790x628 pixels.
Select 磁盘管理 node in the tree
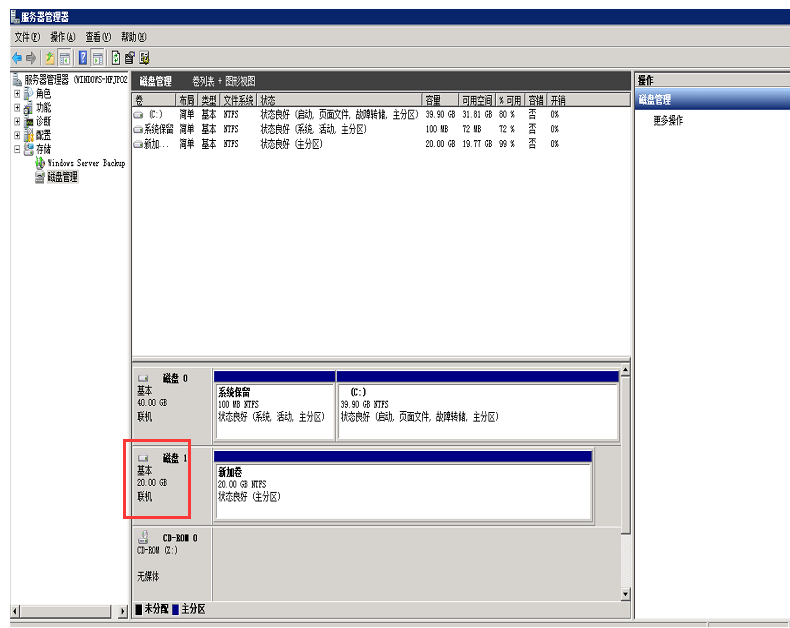point(62,177)
